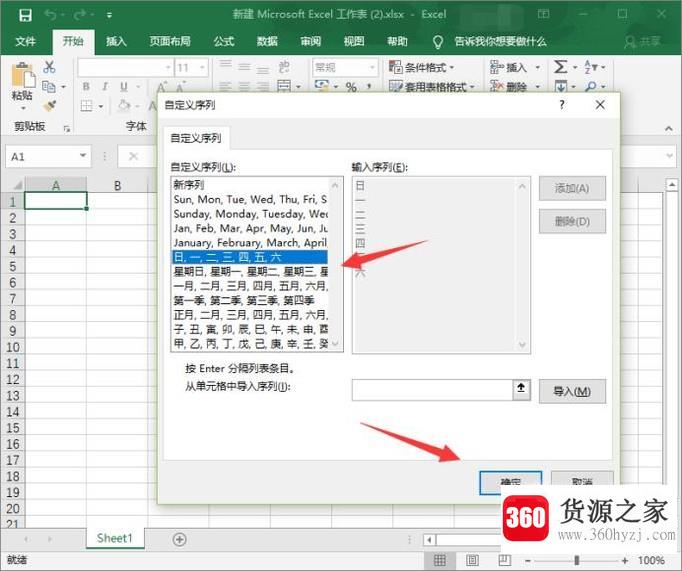Switch to the View tab
This screenshot has width=682, height=571.
354,41
